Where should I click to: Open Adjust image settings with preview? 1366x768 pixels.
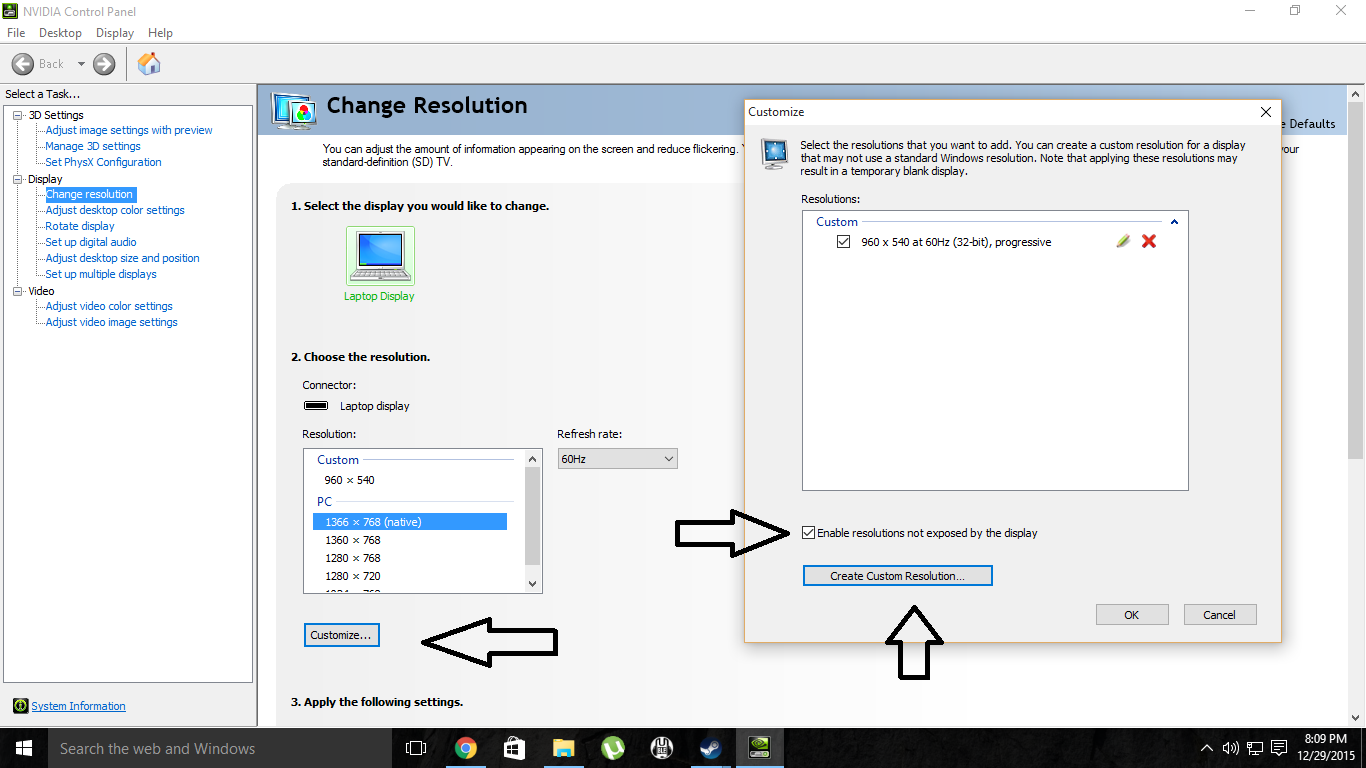[129, 130]
